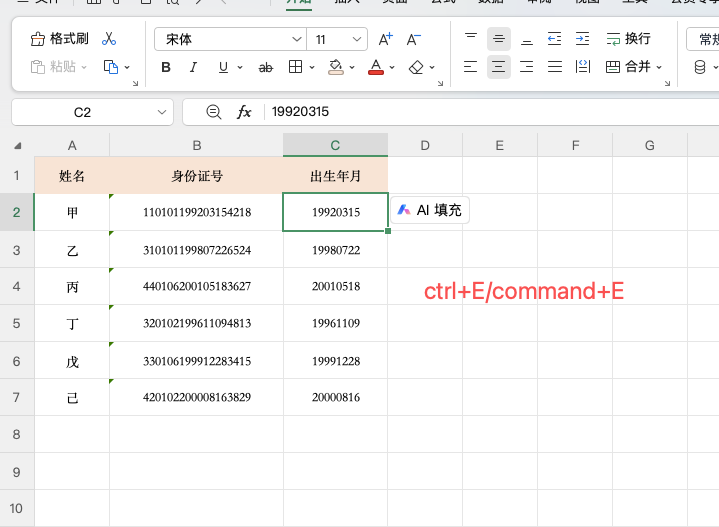Click the distributed alignment icon

(x=583, y=67)
